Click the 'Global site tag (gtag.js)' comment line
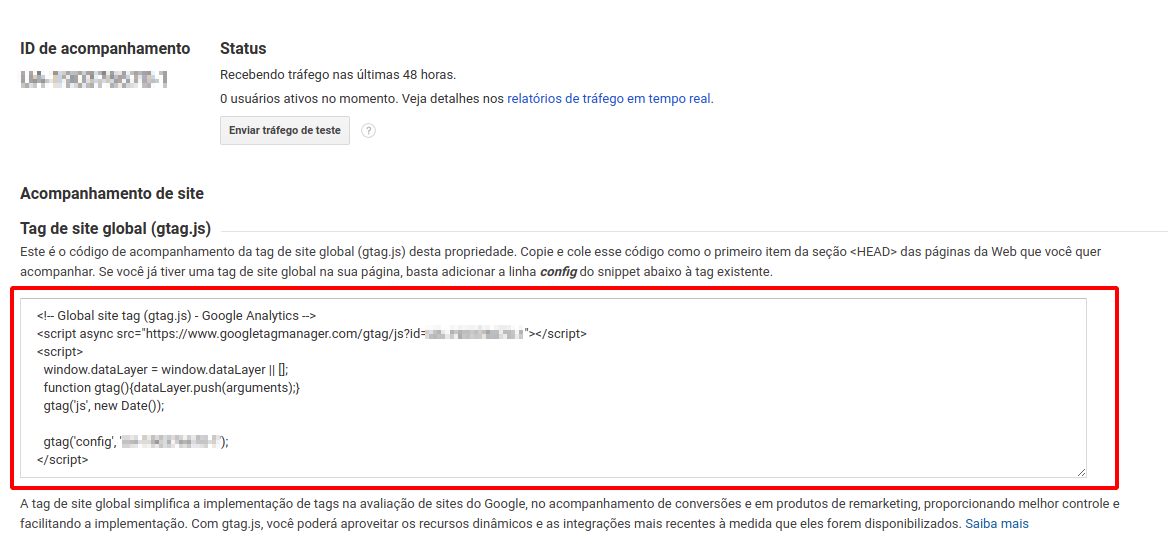This screenshot has width=1168, height=558. click(x=177, y=314)
